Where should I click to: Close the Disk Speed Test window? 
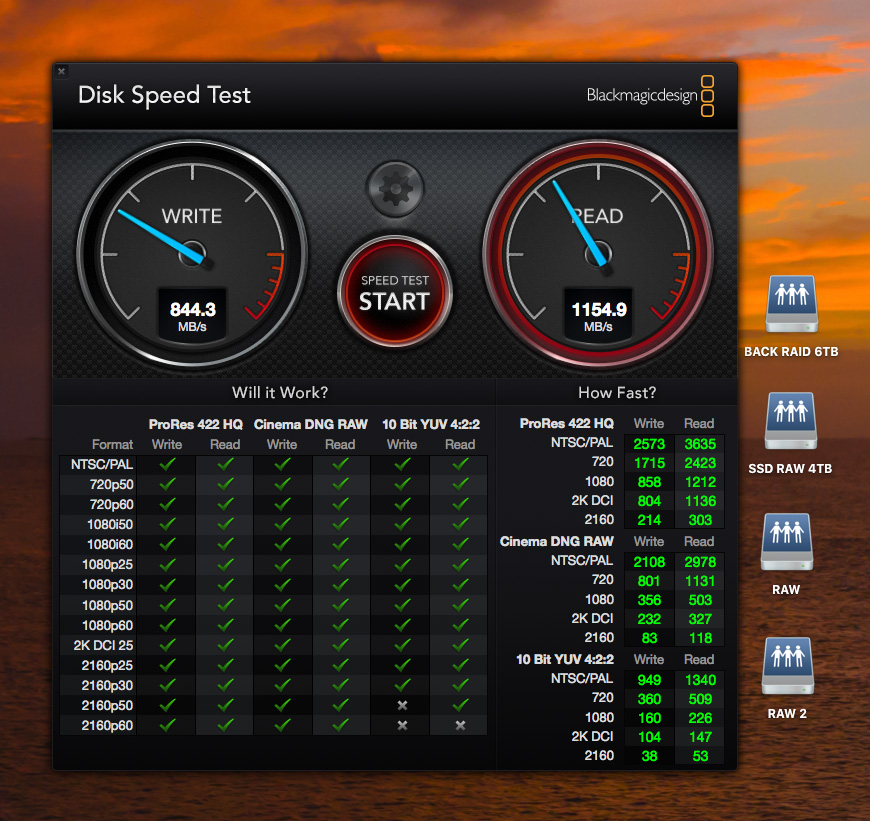click(x=62, y=71)
